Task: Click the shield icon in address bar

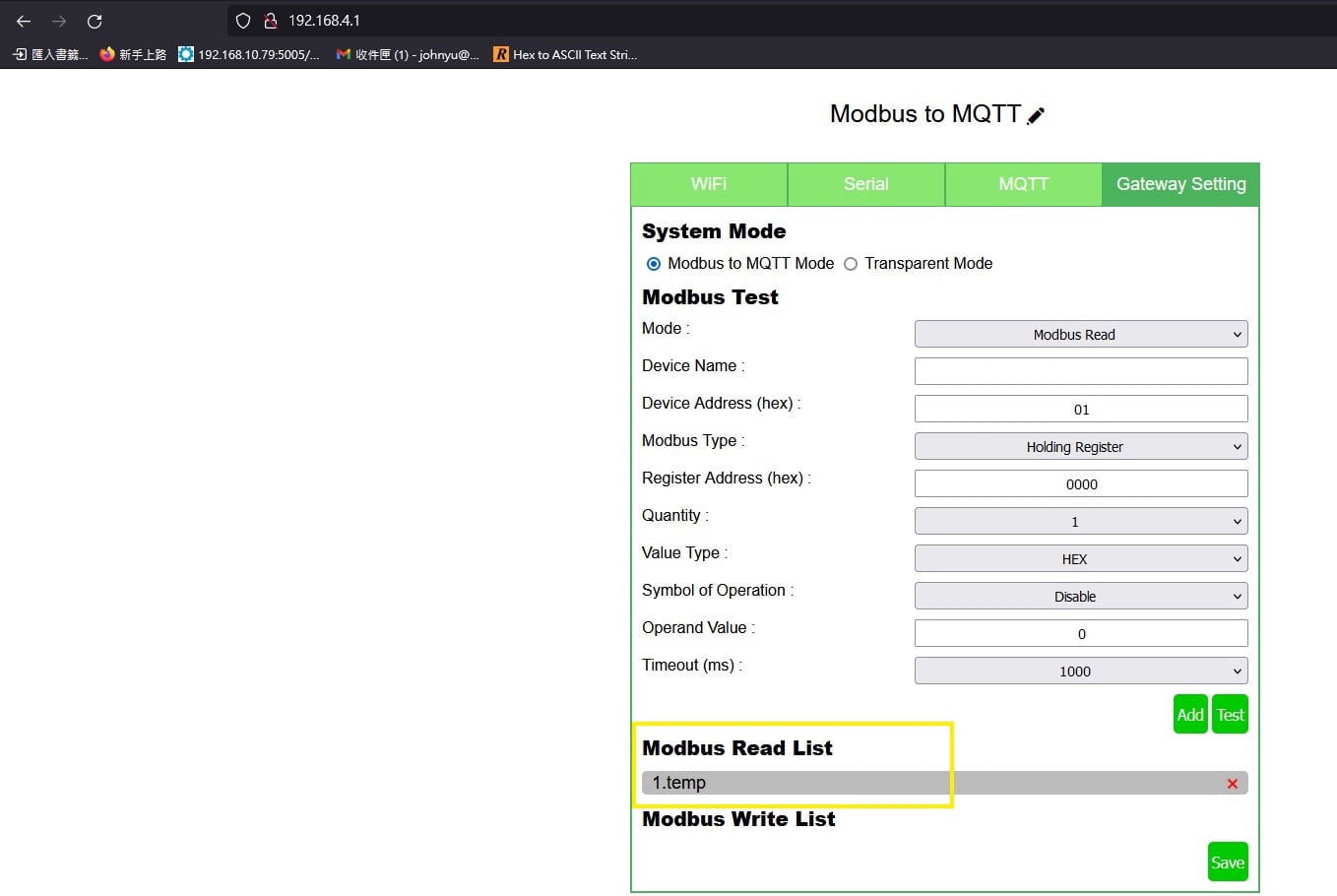Action: [243, 21]
